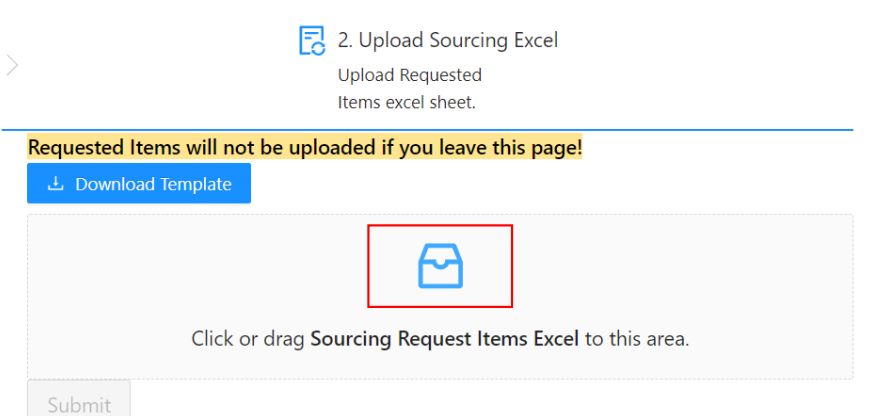
Task: Open the "2. Upload Sourcing Excel" step title
Action: 448,40
